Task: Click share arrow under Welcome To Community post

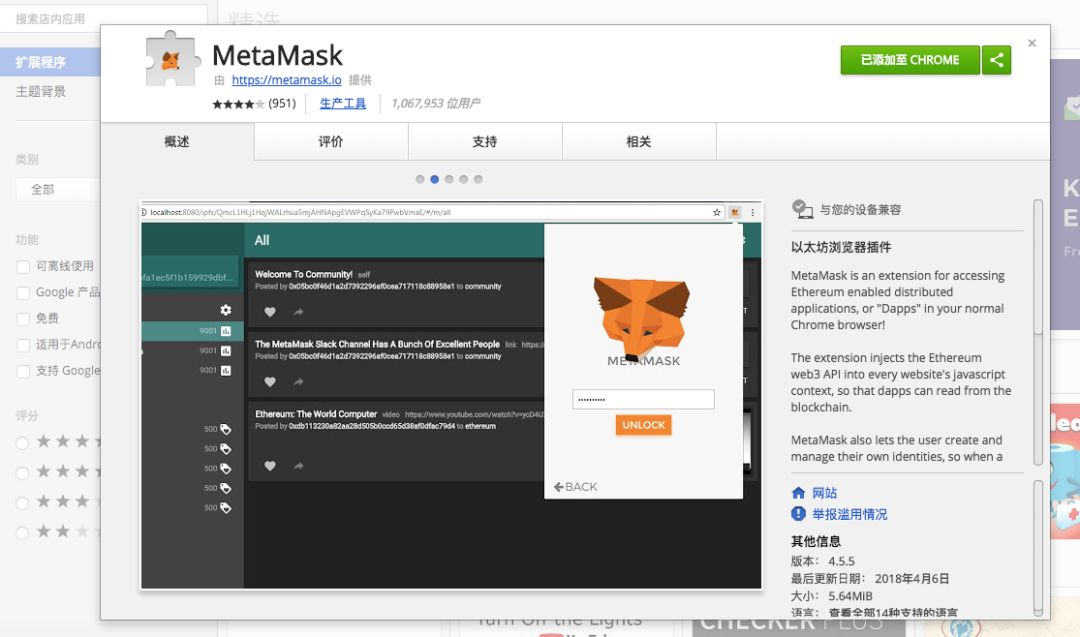Action: pyautogui.click(x=298, y=312)
